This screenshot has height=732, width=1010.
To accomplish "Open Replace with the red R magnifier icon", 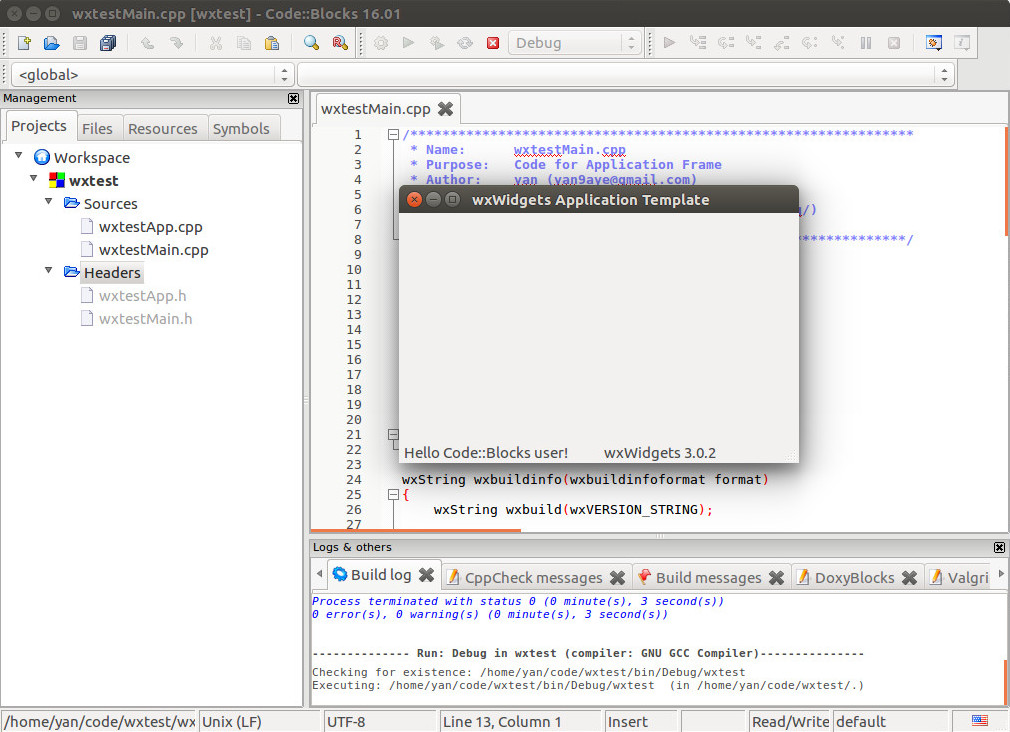I will [340, 43].
